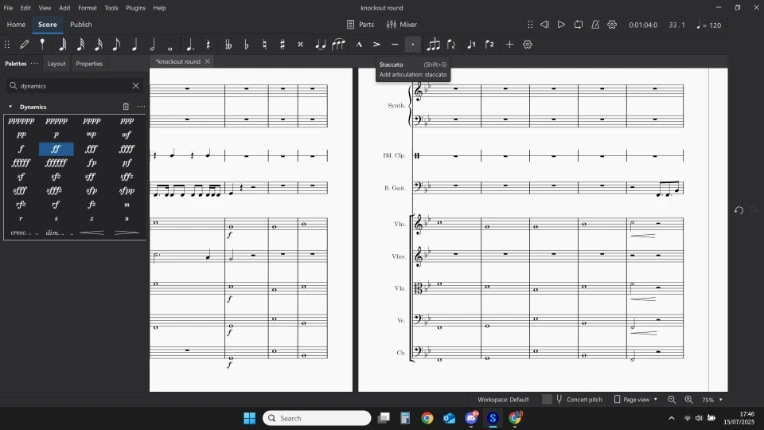Open the Format menu
Screen dimensions: 764x430
[87, 8]
